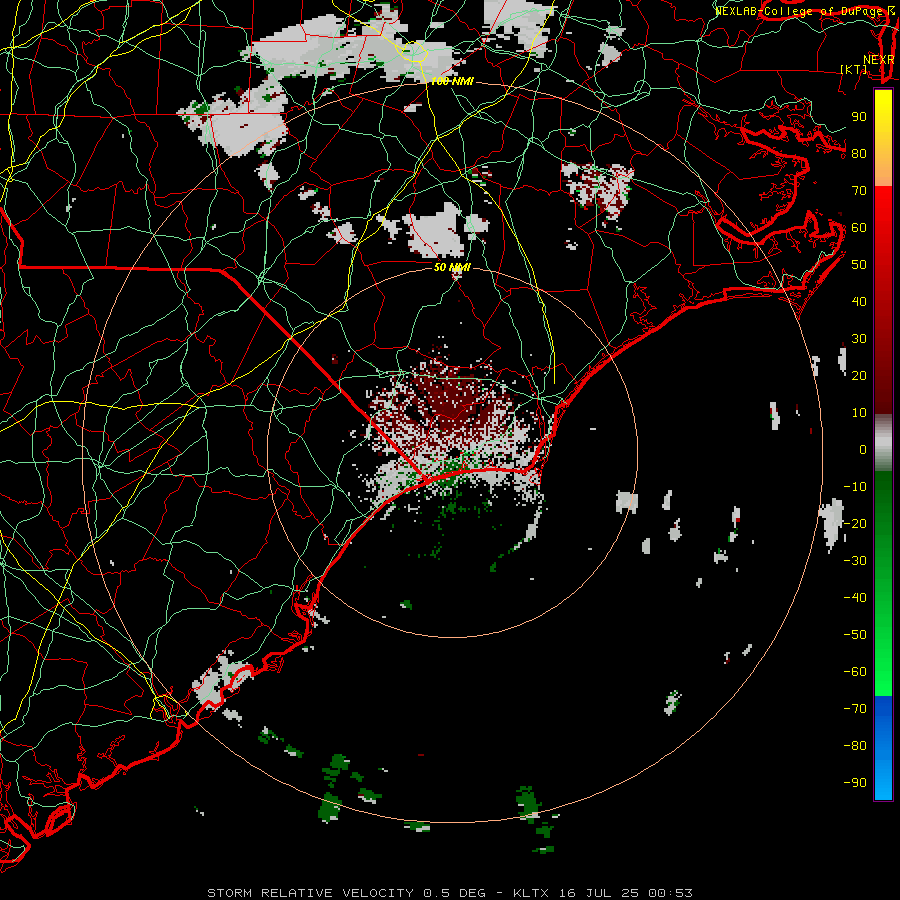The width and height of the screenshot is (900, 900).
Task: Select the -60 value on velocity scale
Action: click(855, 672)
